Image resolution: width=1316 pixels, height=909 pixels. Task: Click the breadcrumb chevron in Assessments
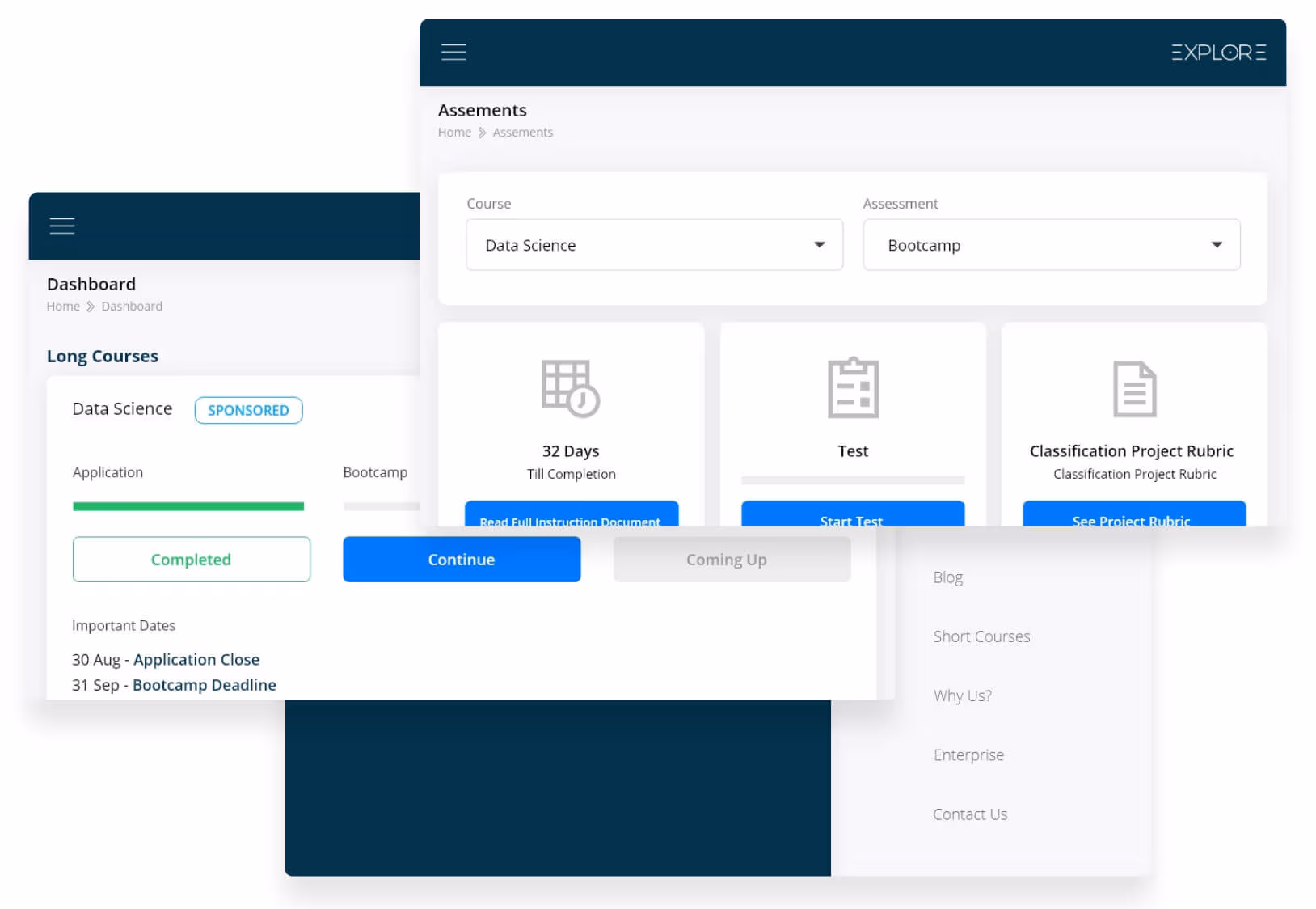[483, 133]
